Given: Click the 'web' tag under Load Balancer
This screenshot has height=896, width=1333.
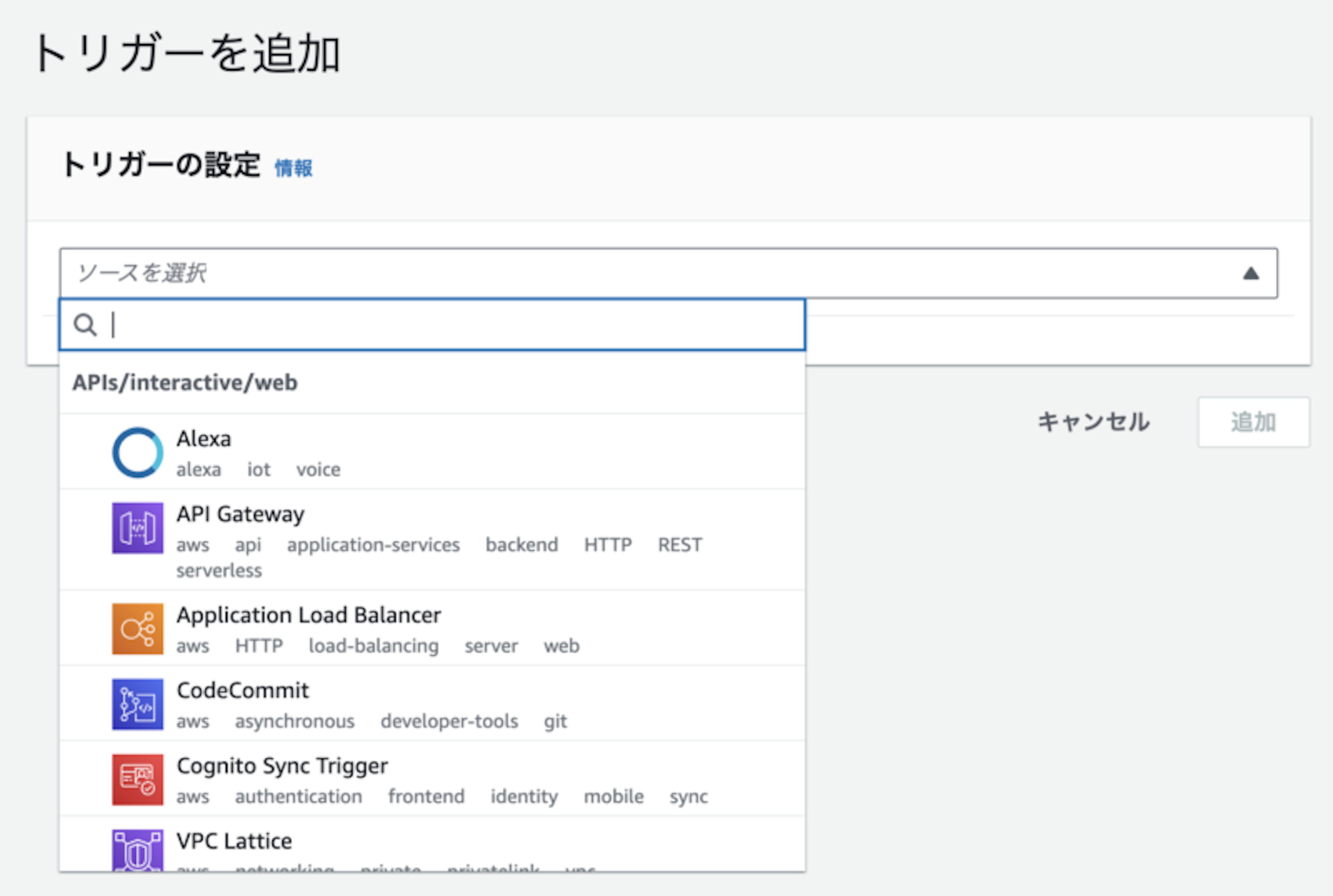Looking at the screenshot, I should tap(562, 646).
